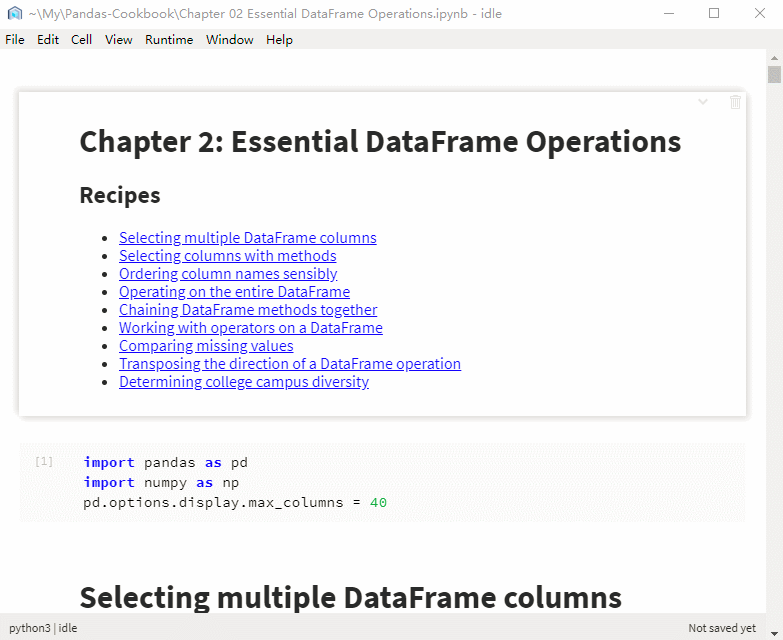Open the File menu

coord(15,40)
